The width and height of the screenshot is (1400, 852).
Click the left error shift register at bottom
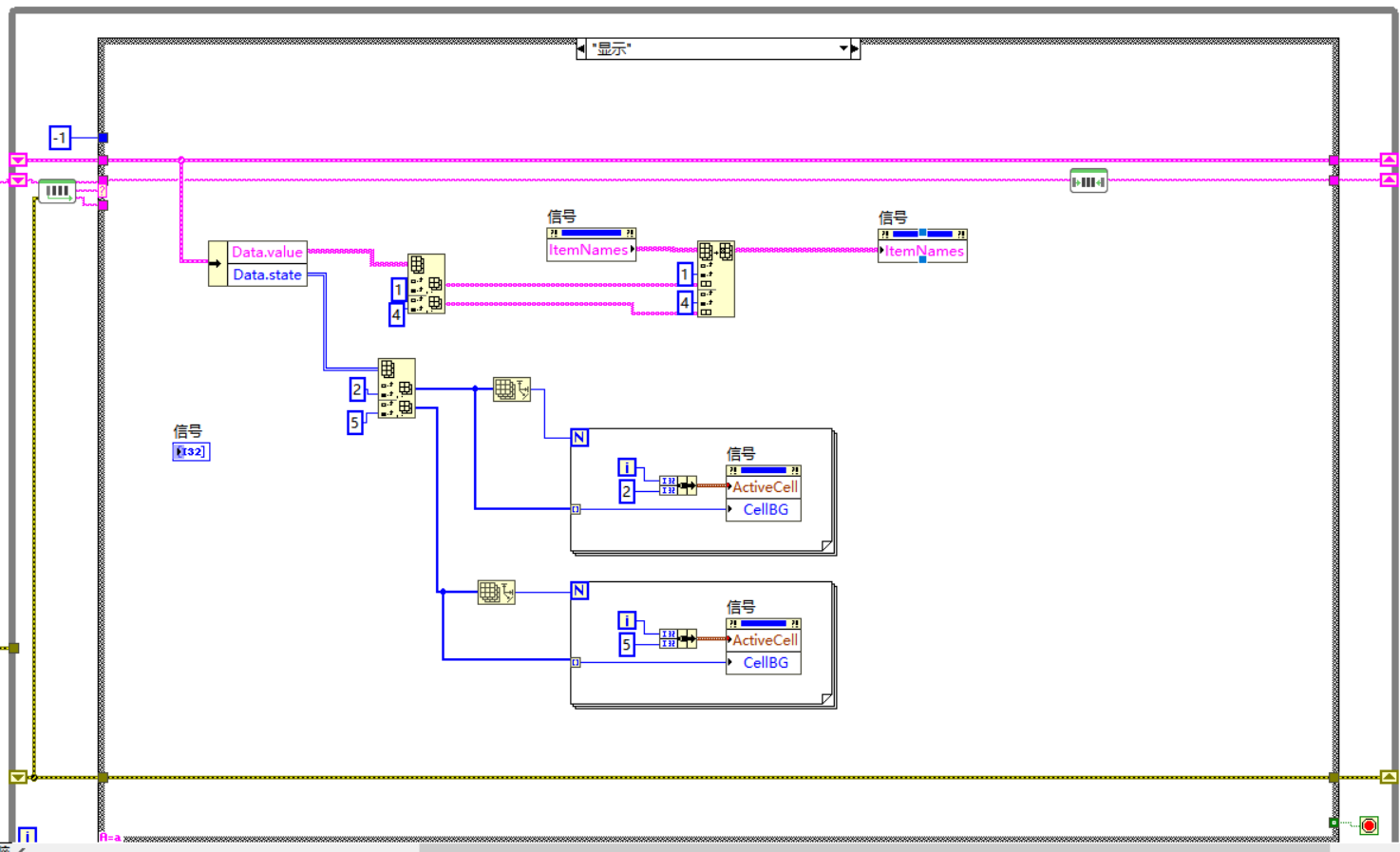pyautogui.click(x=18, y=777)
